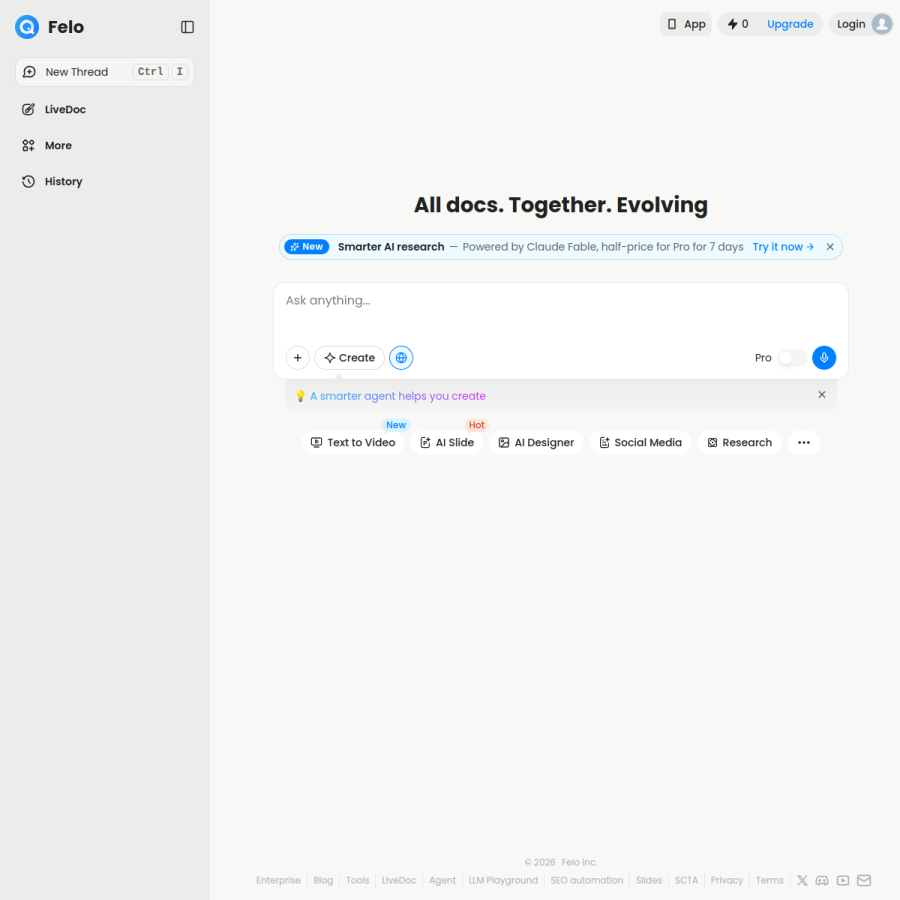This screenshot has width=900, height=900.
Task: Click the email envelope footer icon
Action: (864, 880)
